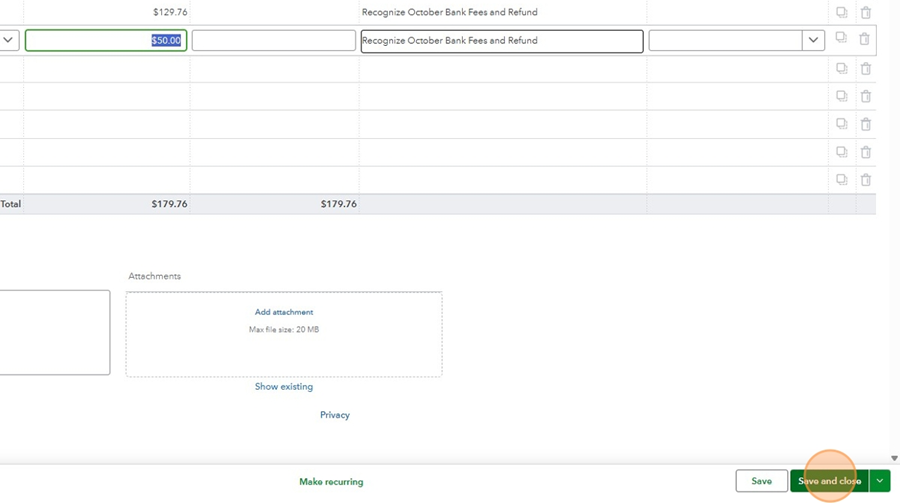Image resolution: width=900 pixels, height=503 pixels.
Task: Click trash icon on first empty row below $50.00 line
Action: coord(866,69)
